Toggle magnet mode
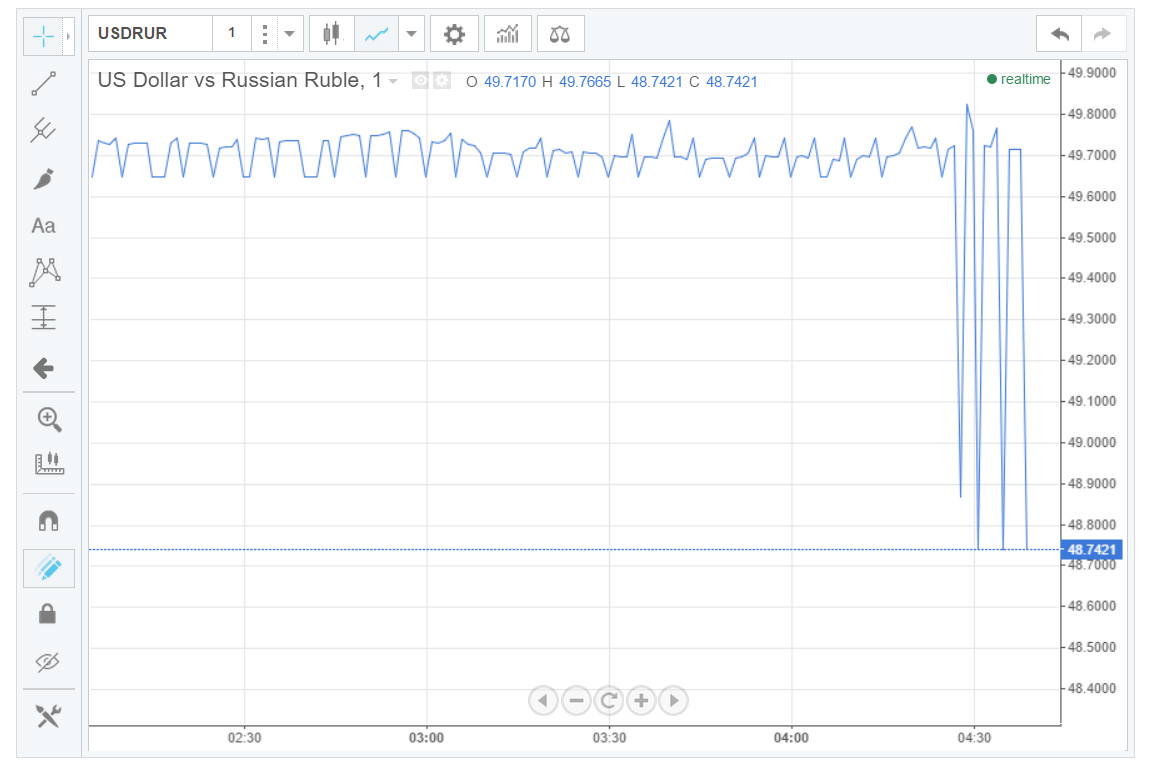Screen dimensions: 1172x784 tap(49, 520)
